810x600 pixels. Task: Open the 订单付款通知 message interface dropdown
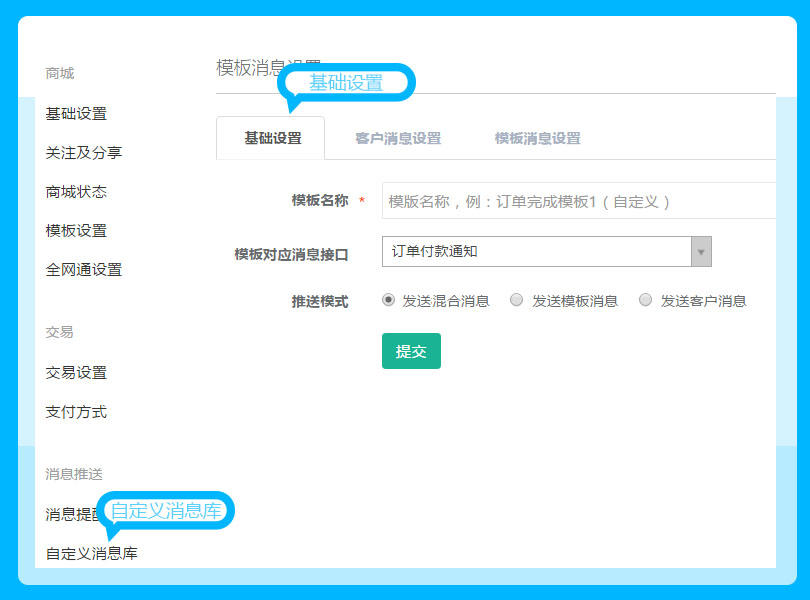[536, 252]
